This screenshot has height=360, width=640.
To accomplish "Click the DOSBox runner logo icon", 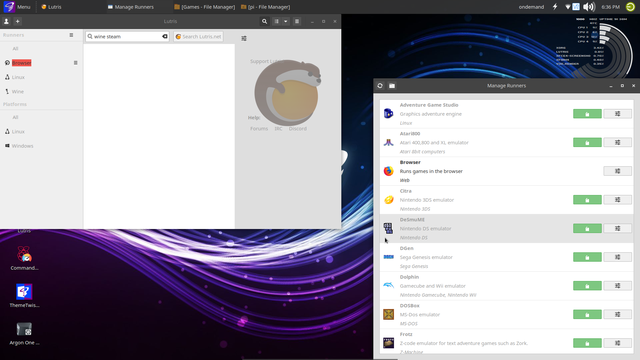I will click(389, 314).
